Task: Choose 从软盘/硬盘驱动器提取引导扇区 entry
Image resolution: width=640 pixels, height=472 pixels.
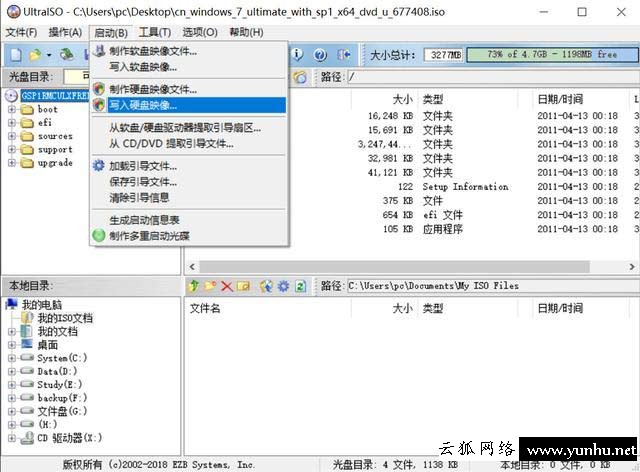Action: [189, 128]
